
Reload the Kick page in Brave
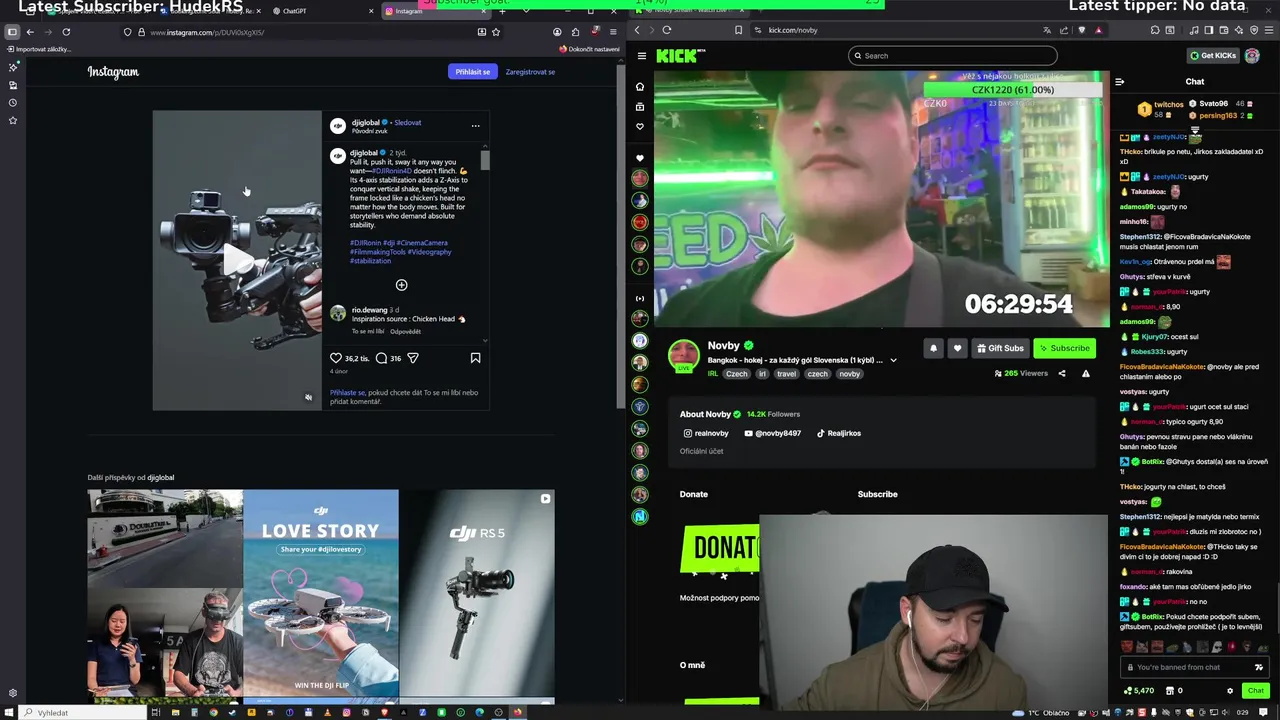click(667, 30)
